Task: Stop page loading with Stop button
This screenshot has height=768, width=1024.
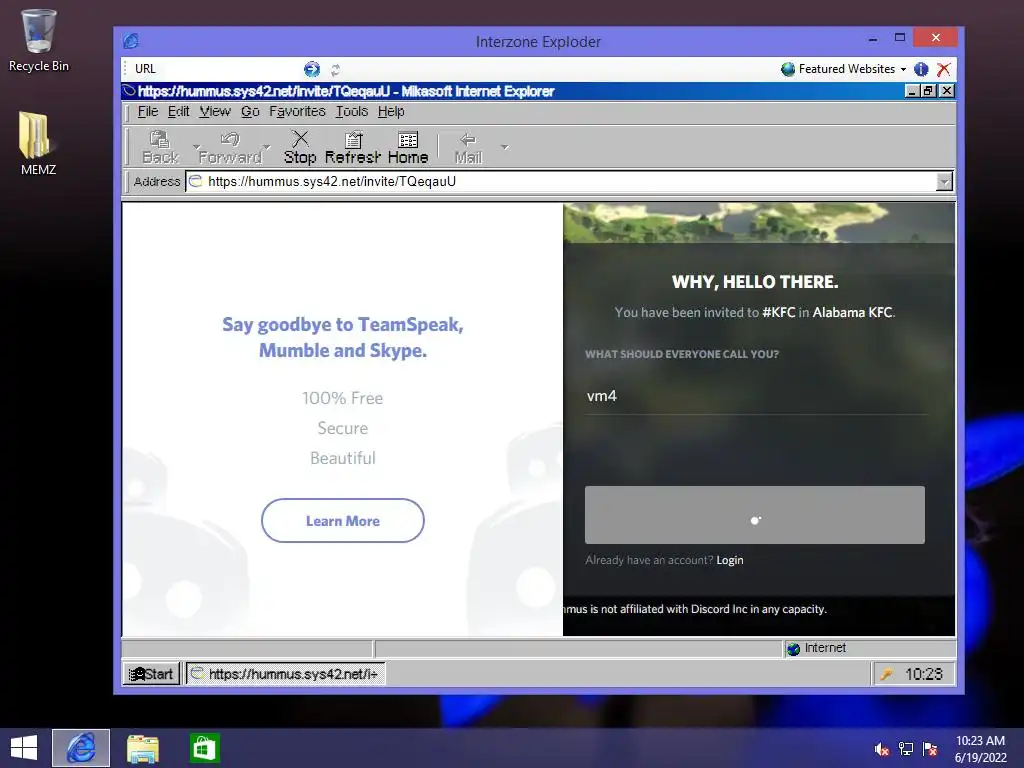Action: click(300, 148)
